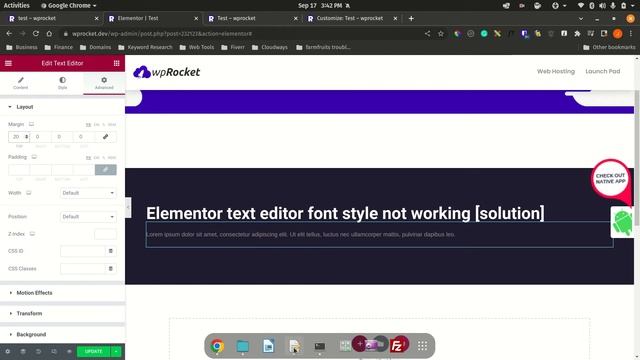Open the Chrome extensions puzzle icon
This screenshot has height=360, width=640.
tap(577, 34)
